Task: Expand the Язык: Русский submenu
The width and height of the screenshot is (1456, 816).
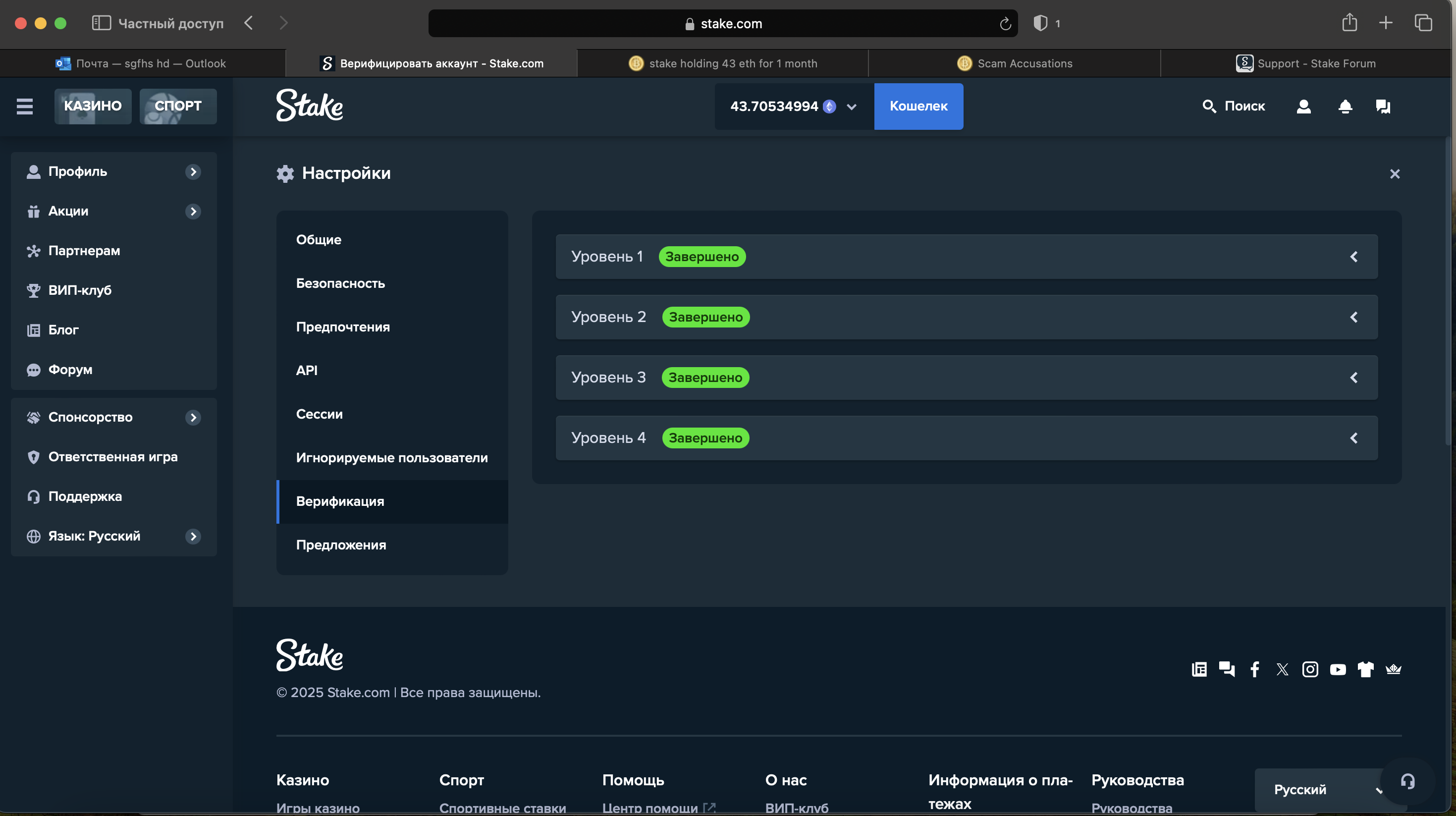Action: point(193,536)
